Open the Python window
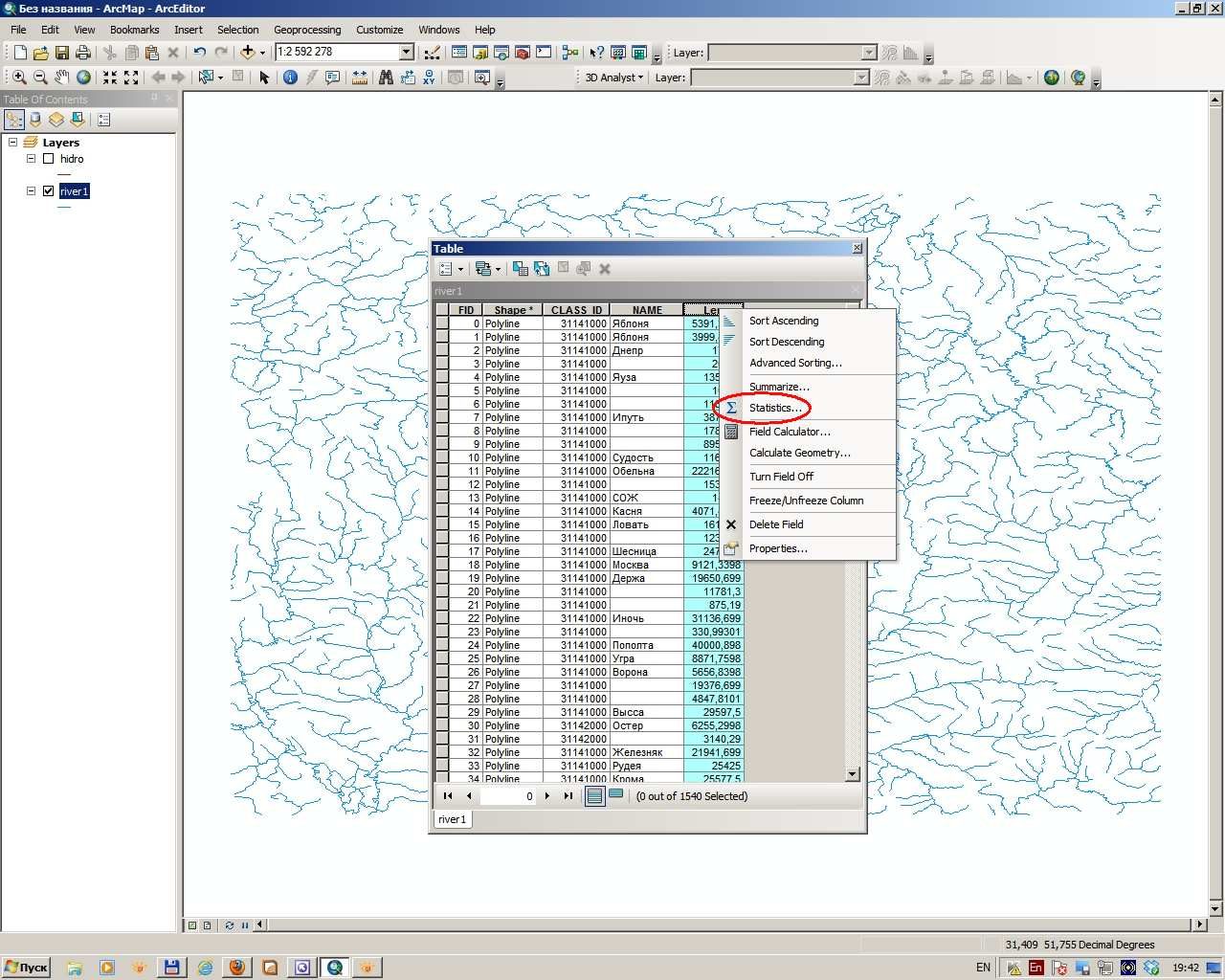This screenshot has width=1225, height=980. click(x=544, y=53)
